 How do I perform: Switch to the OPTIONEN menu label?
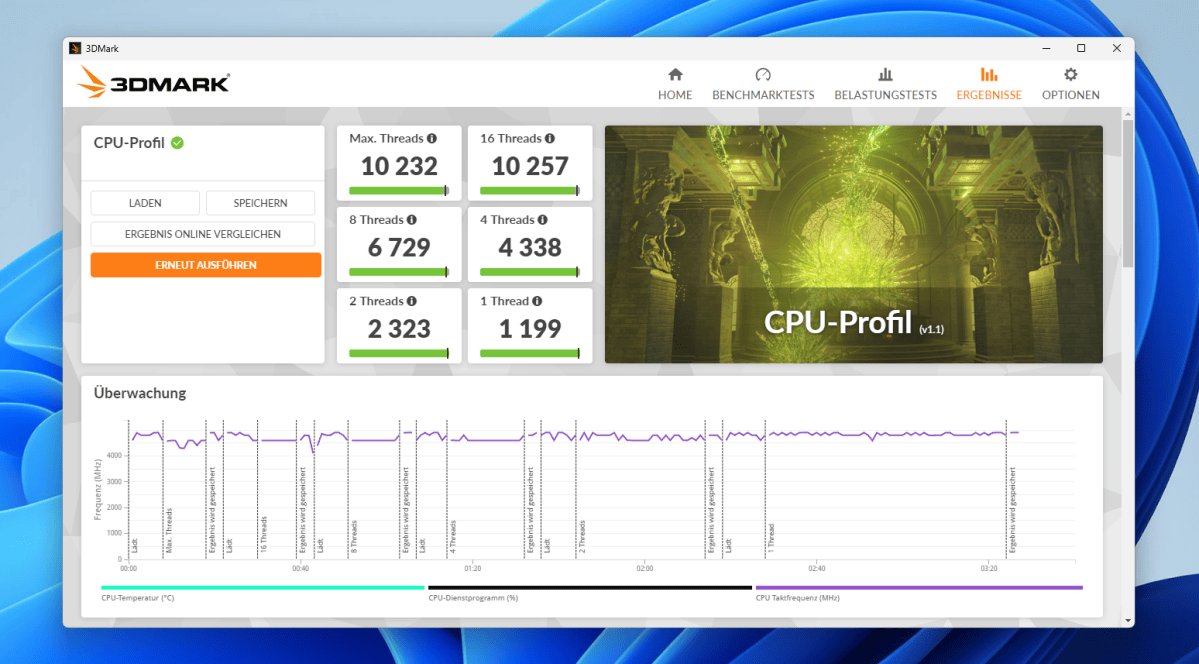pyautogui.click(x=1070, y=95)
